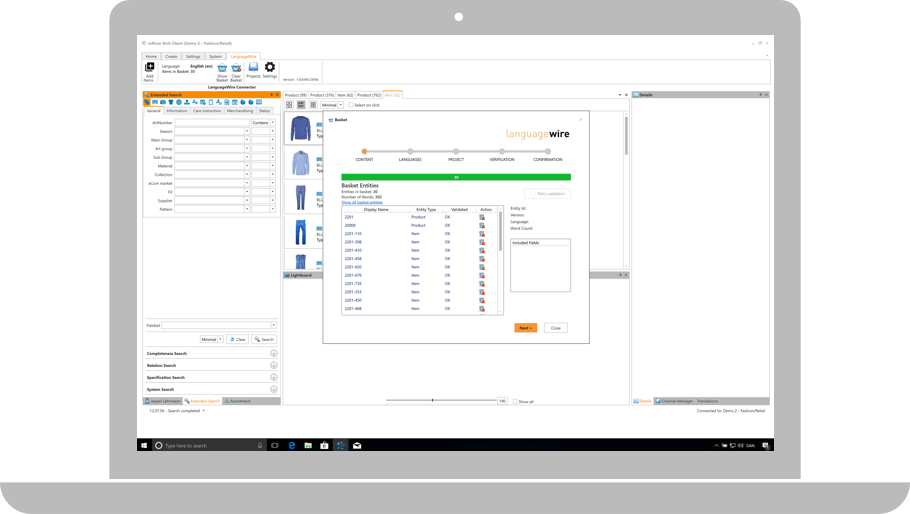Image resolution: width=910 pixels, height=514 pixels.
Task: Open the Contains dropdown next to ArtNumber
Action: [x=272, y=123]
